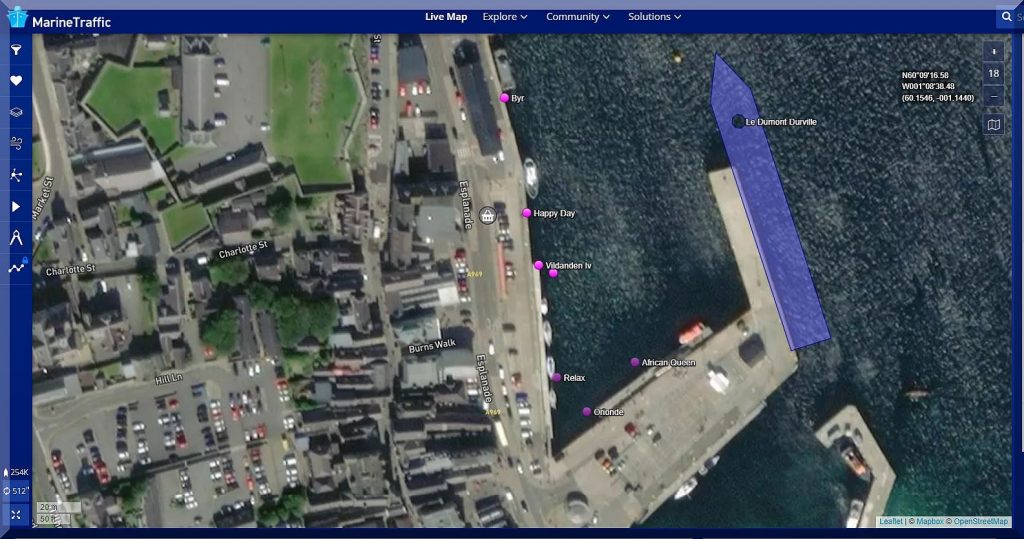Screen dimensions: 1024x539
Task: Open the locked route analytics tool
Action: 16,267
